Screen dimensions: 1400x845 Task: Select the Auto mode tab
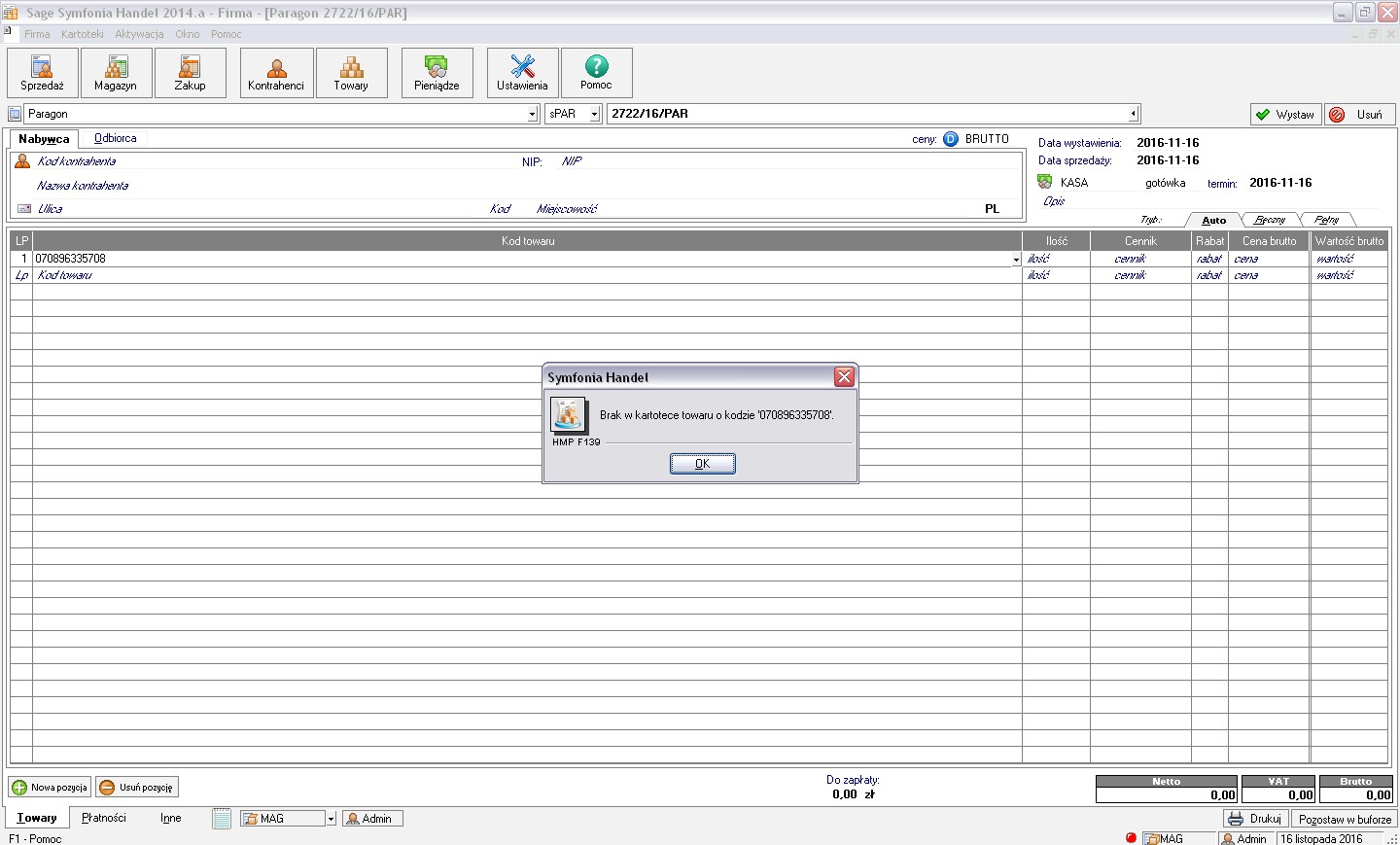[x=1213, y=220]
